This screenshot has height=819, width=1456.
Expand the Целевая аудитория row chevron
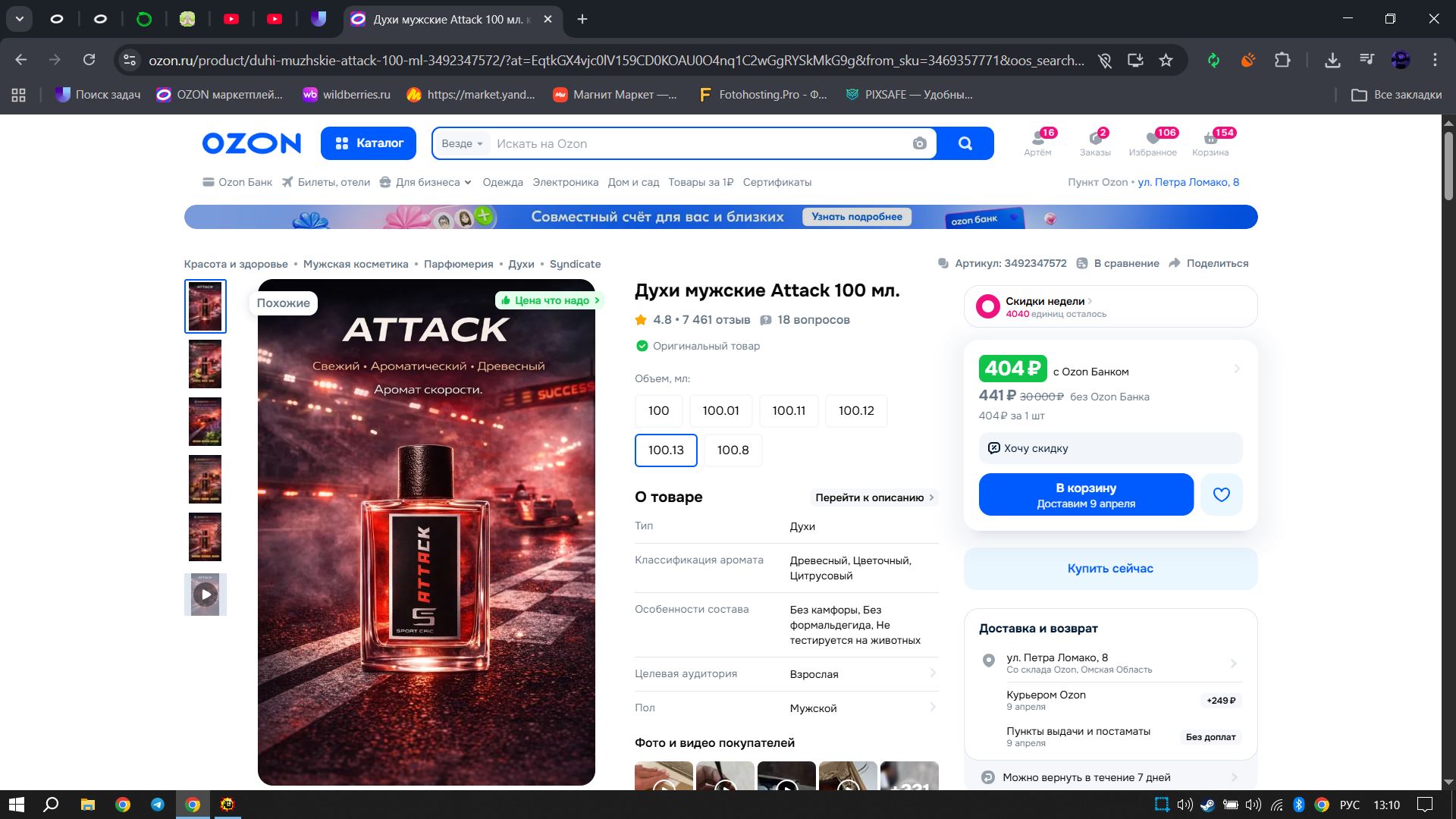pos(932,673)
